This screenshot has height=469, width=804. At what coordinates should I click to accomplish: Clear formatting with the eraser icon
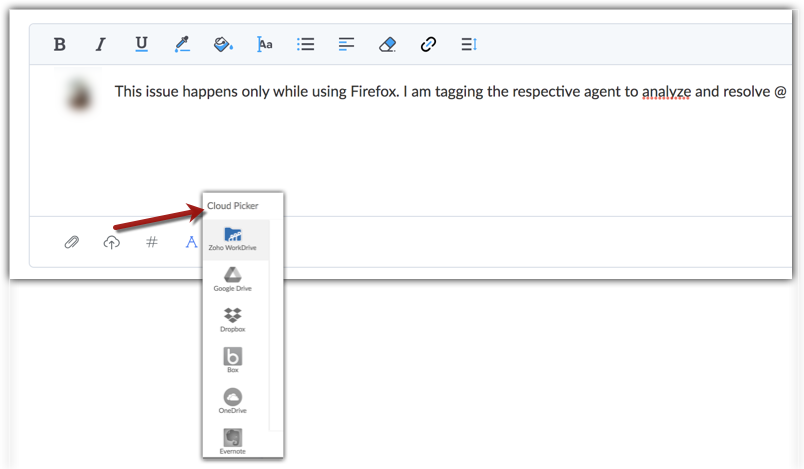point(387,45)
